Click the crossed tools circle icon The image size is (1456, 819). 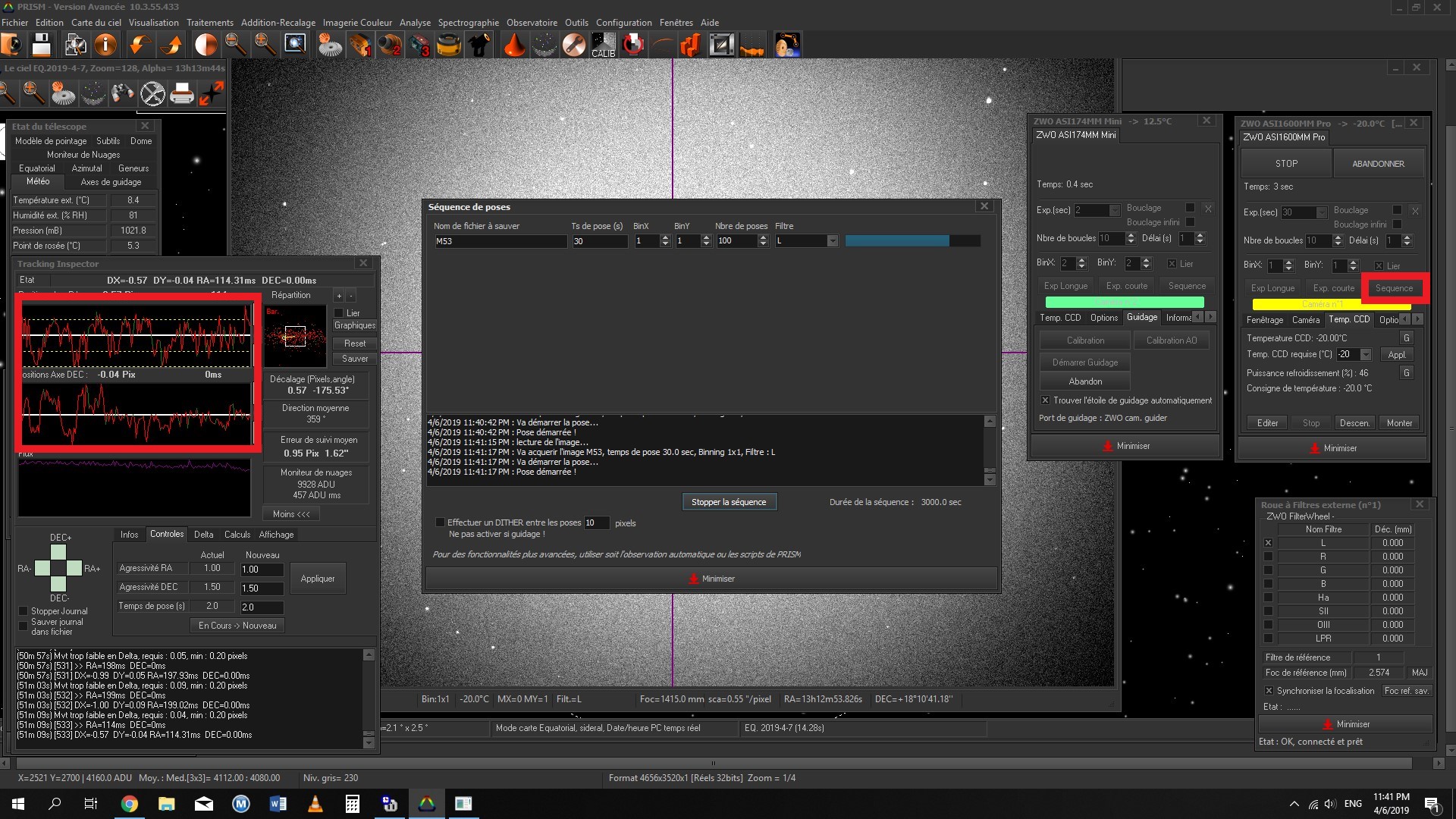152,94
